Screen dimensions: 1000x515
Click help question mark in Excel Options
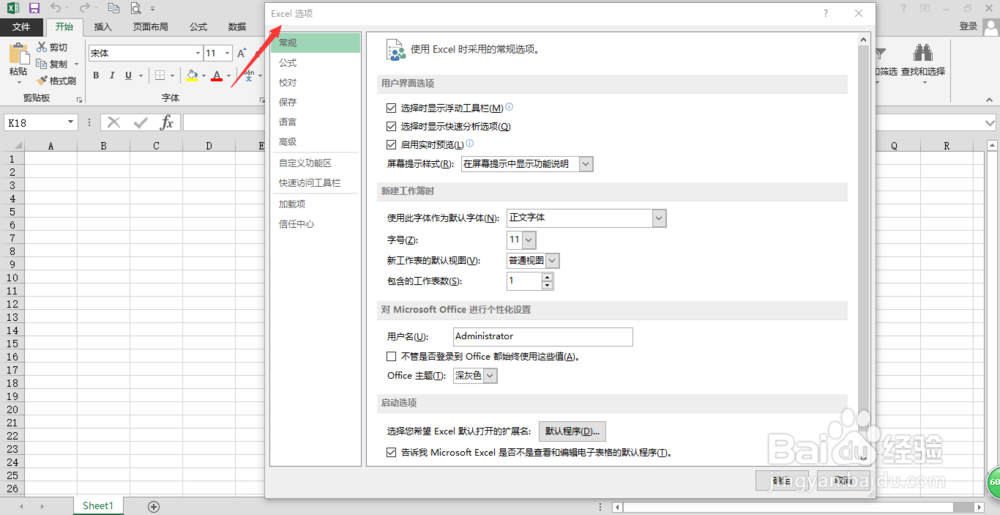click(x=825, y=13)
